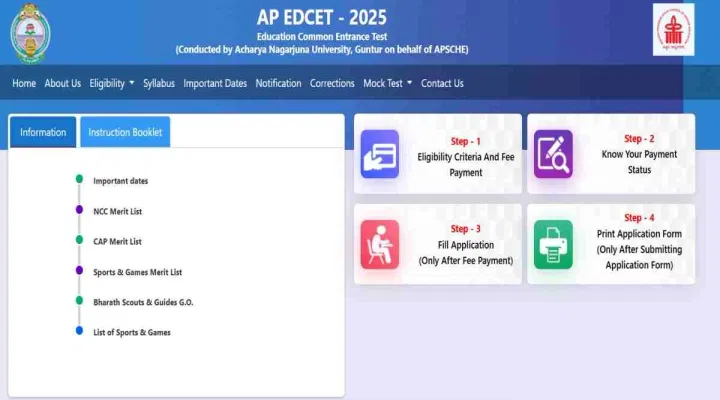Switch to the Information tab
720x400 pixels.
click(43, 132)
